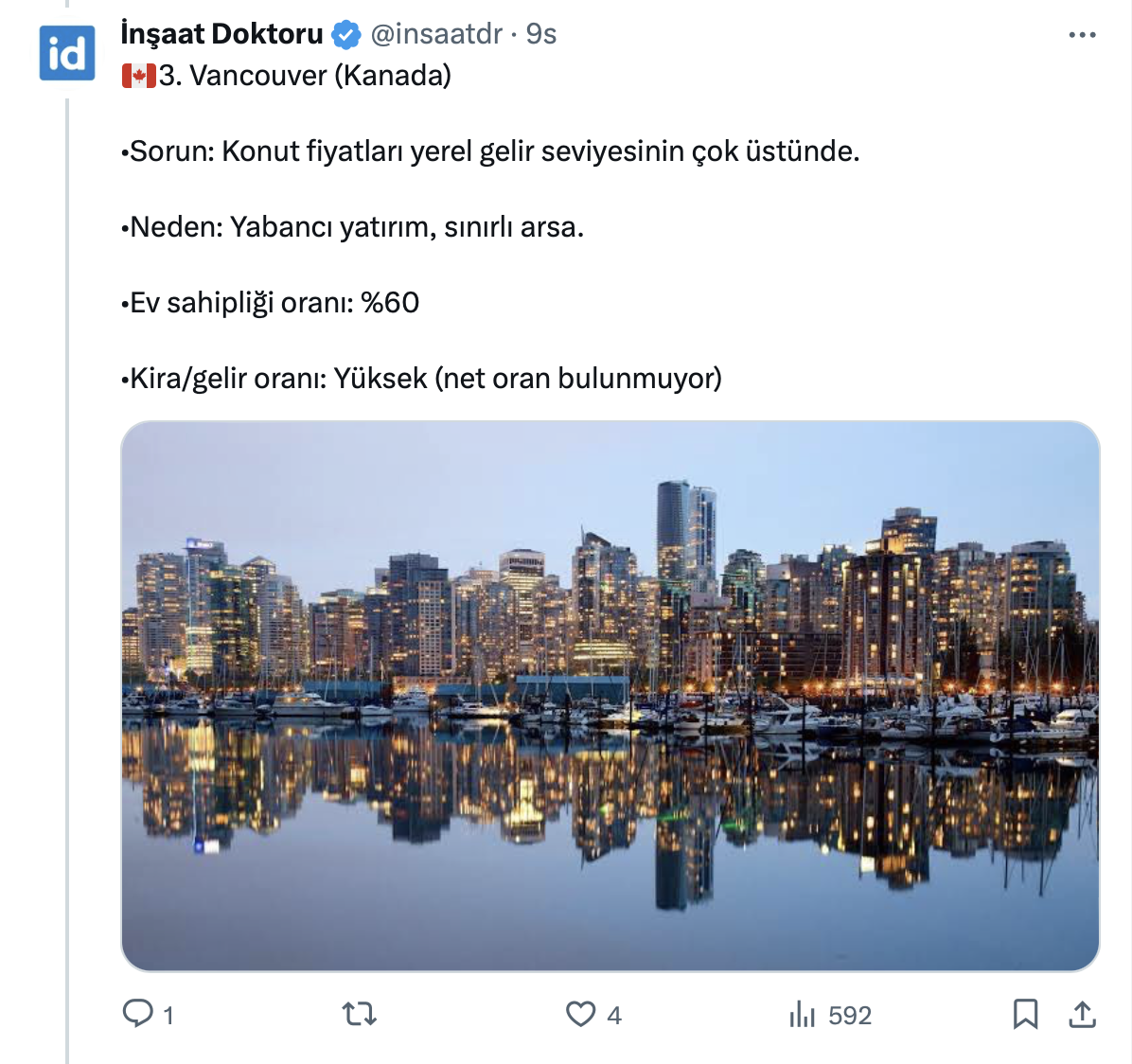Click the vertical thread connector line
The height and width of the screenshot is (1064, 1132).
pyautogui.click(x=67, y=568)
